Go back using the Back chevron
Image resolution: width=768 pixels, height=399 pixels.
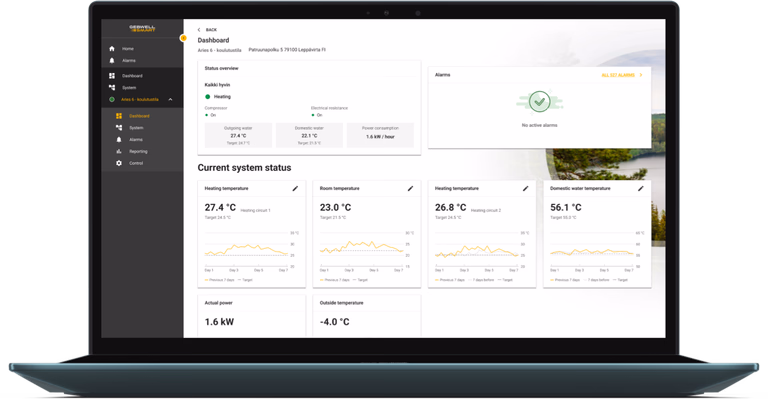199,30
